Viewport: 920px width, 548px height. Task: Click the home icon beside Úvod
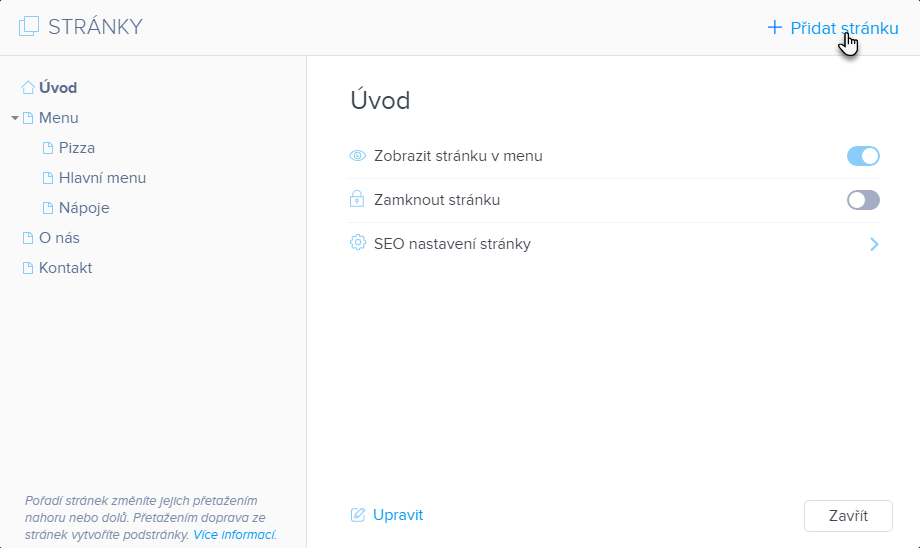[x=28, y=88]
